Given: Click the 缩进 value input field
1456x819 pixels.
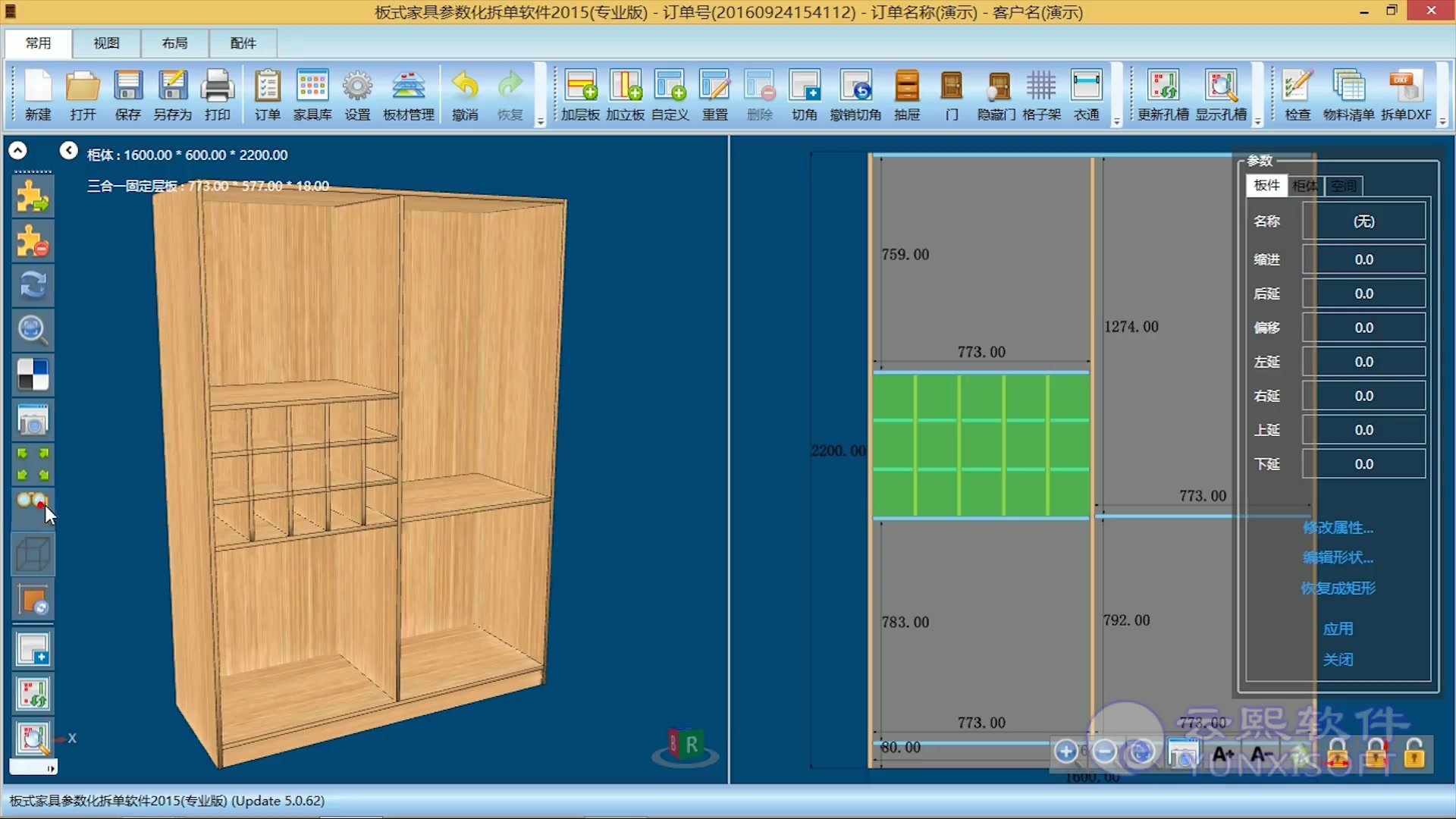Looking at the screenshot, I should pos(1363,259).
